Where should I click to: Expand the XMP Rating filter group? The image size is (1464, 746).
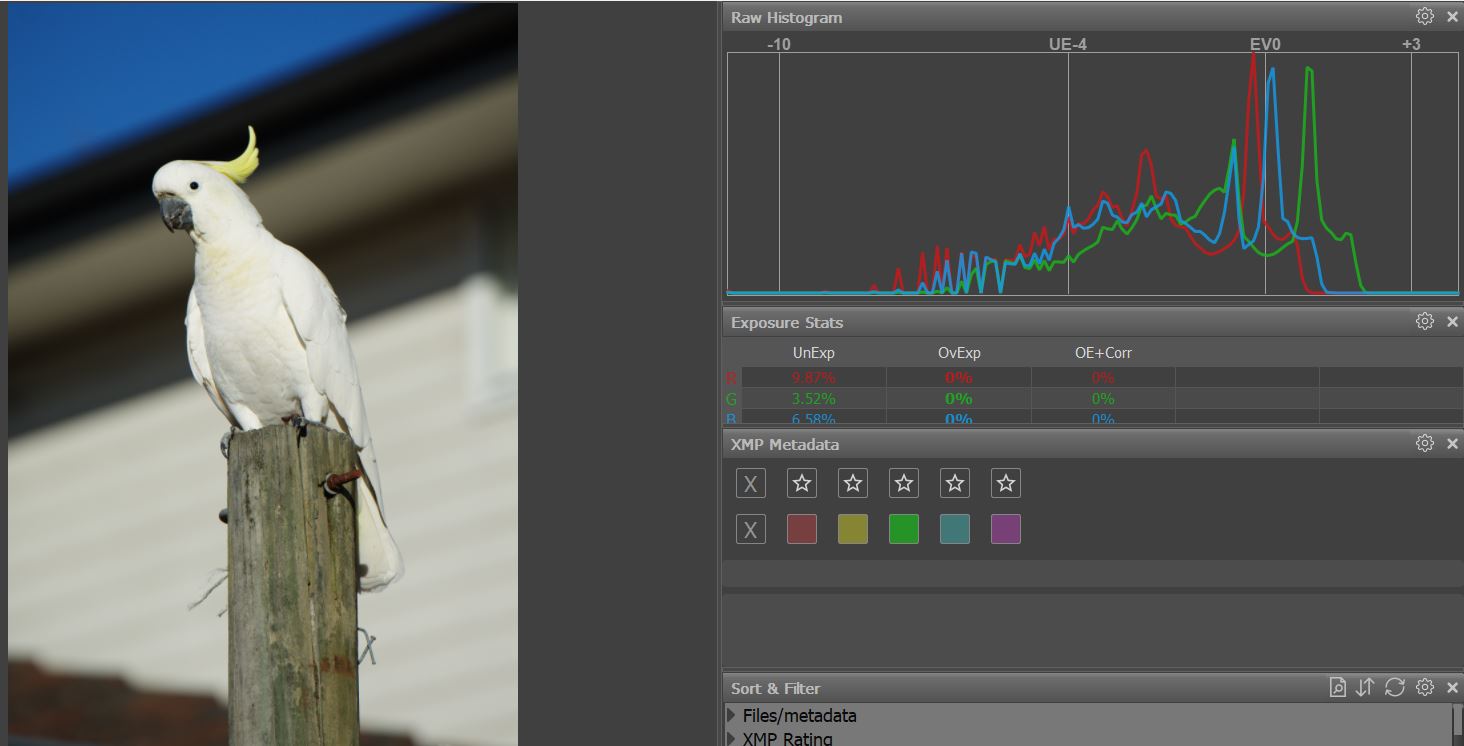click(x=731, y=739)
